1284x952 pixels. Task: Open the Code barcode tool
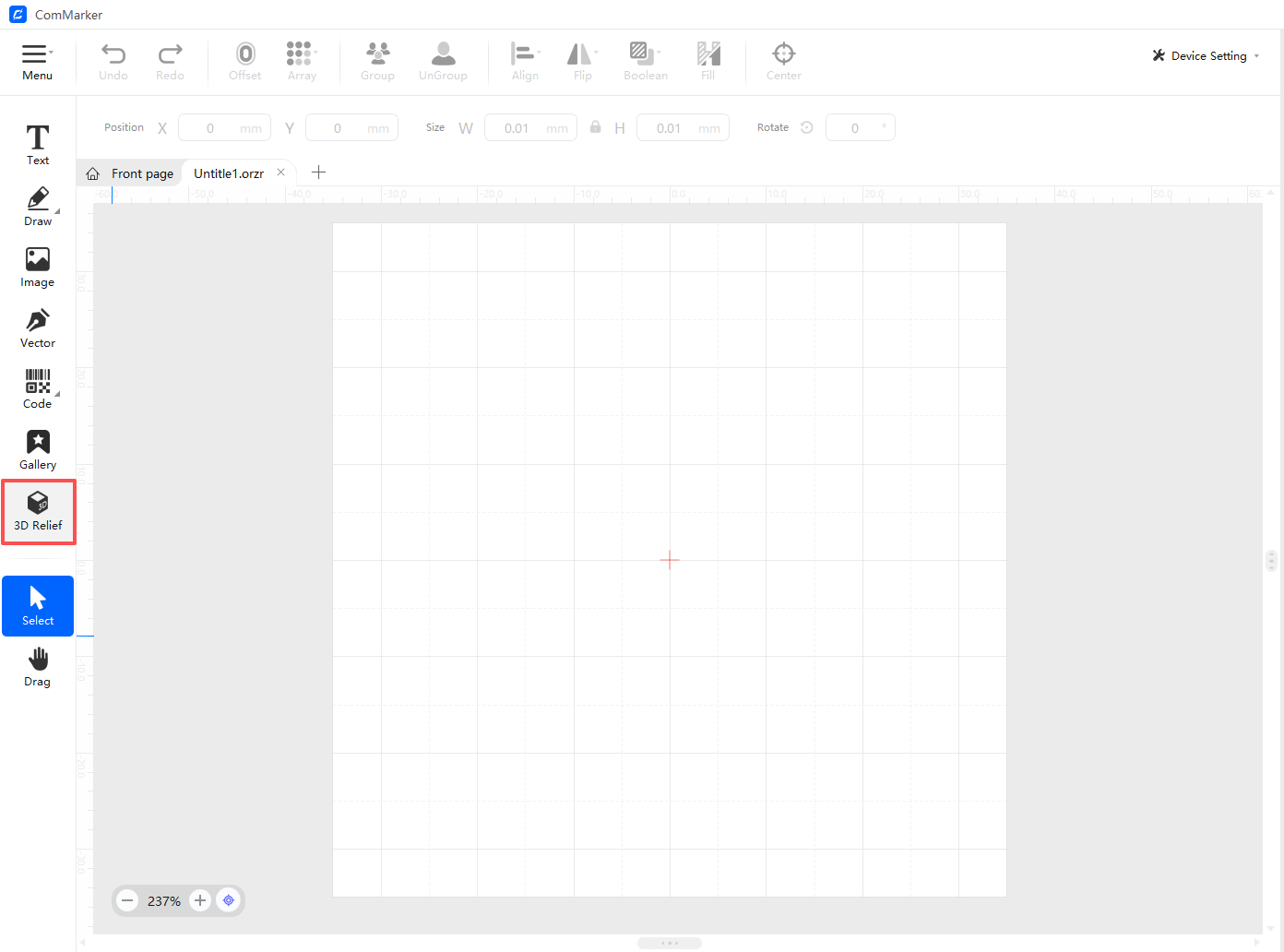tap(38, 388)
